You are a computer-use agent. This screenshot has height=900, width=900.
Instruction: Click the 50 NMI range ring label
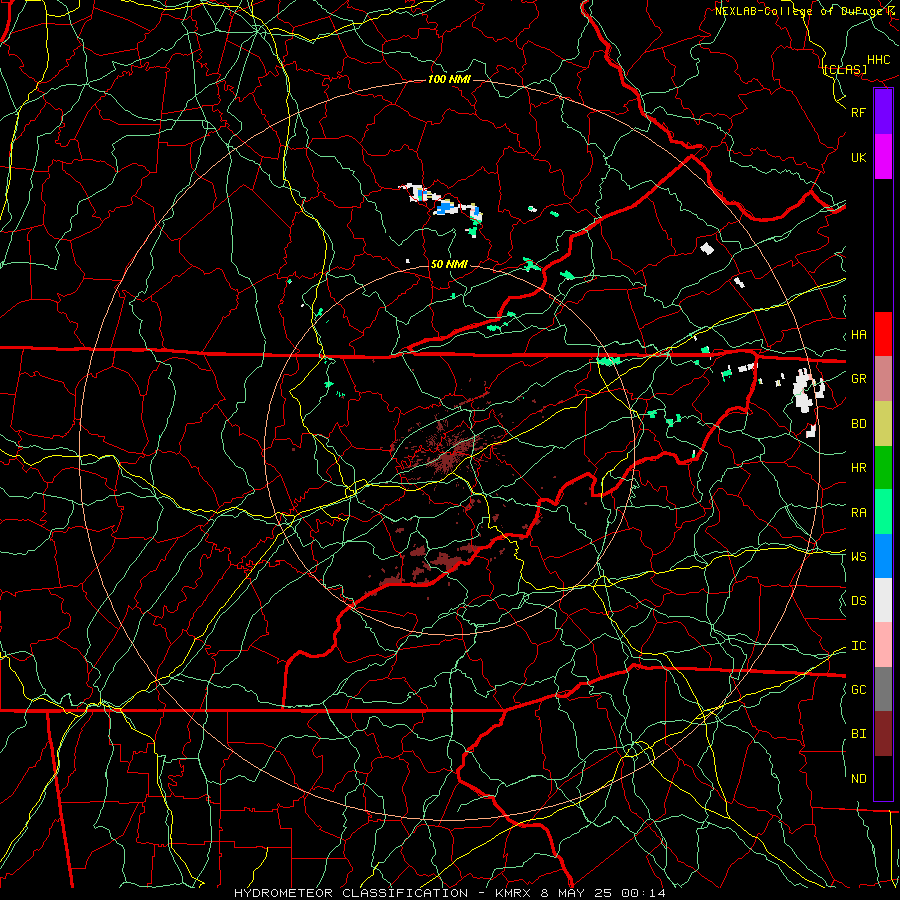pyautogui.click(x=449, y=264)
